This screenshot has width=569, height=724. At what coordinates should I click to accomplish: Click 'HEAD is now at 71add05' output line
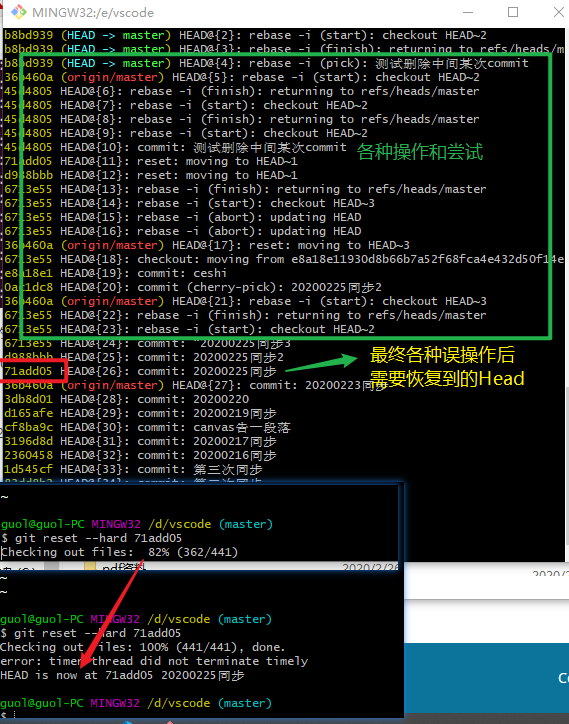click(x=122, y=676)
